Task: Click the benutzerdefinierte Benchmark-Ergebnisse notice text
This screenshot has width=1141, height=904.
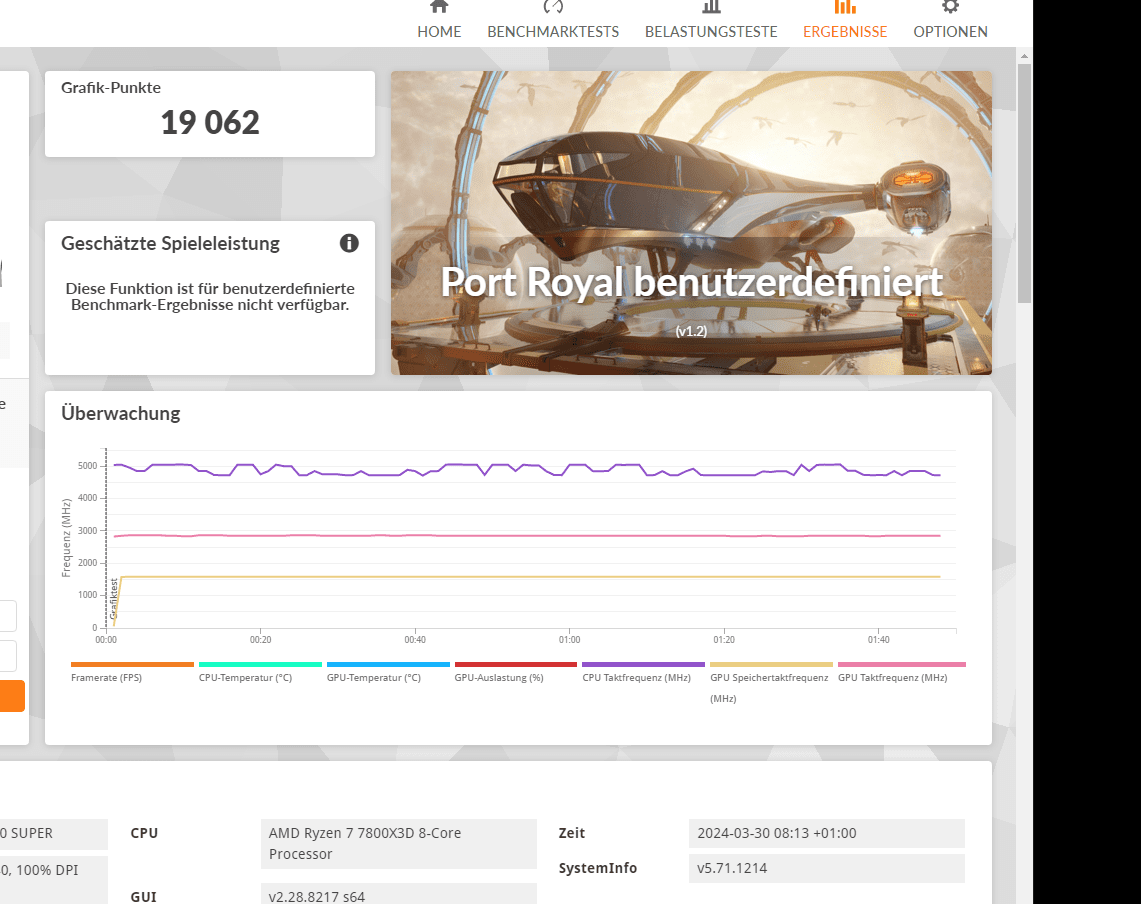Action: pos(210,297)
